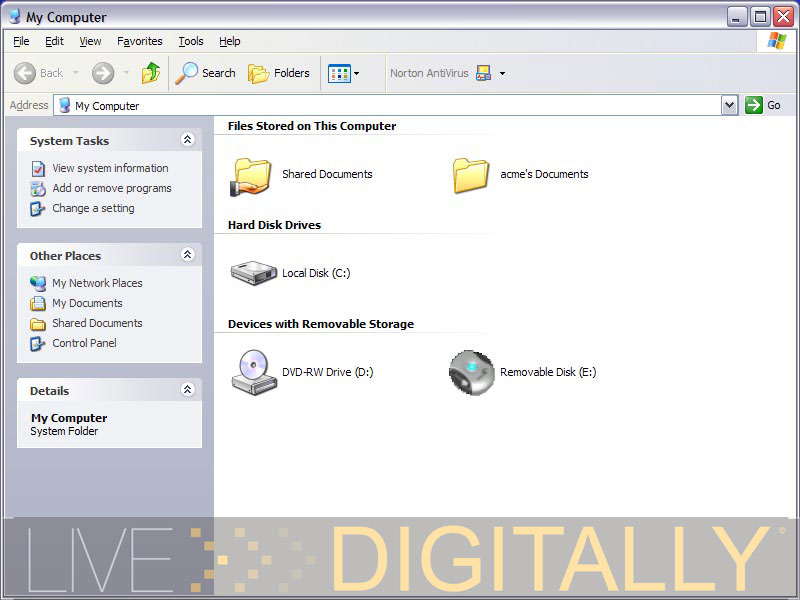Screen dimensions: 800x600
Task: Open the Views dropdown in toolbar
Action: click(x=343, y=73)
